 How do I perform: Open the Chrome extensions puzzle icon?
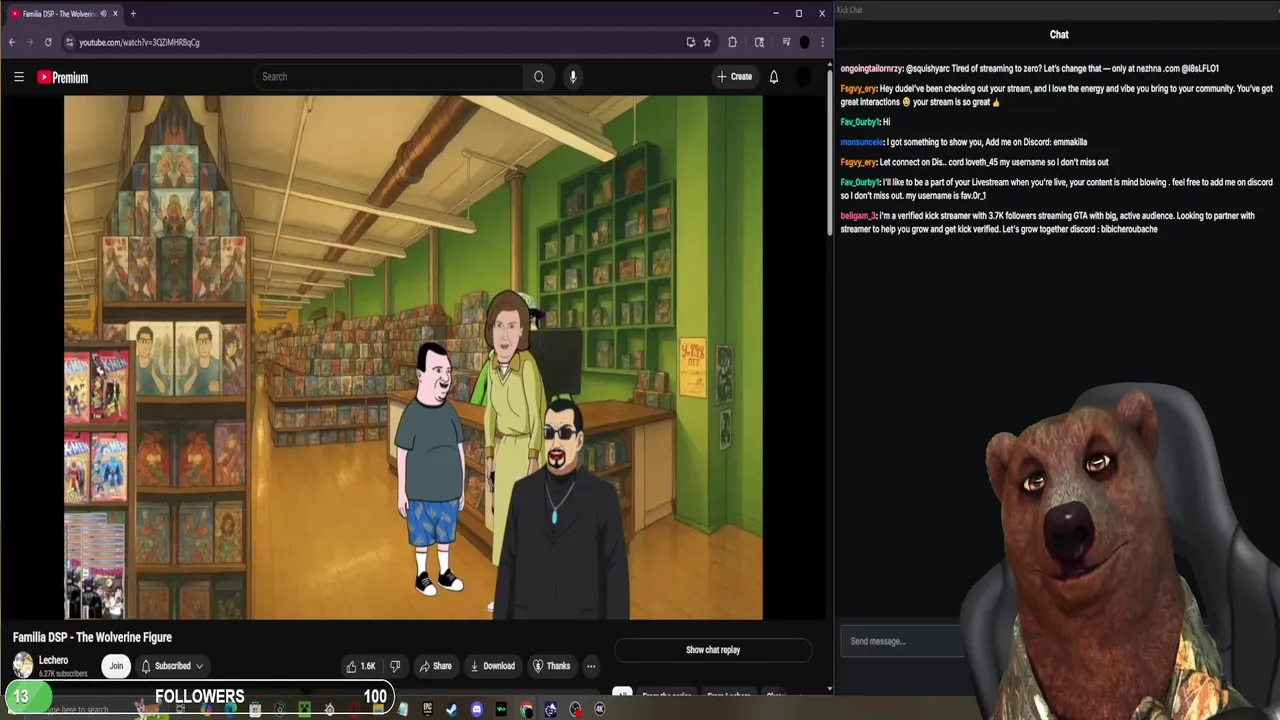coord(732,42)
